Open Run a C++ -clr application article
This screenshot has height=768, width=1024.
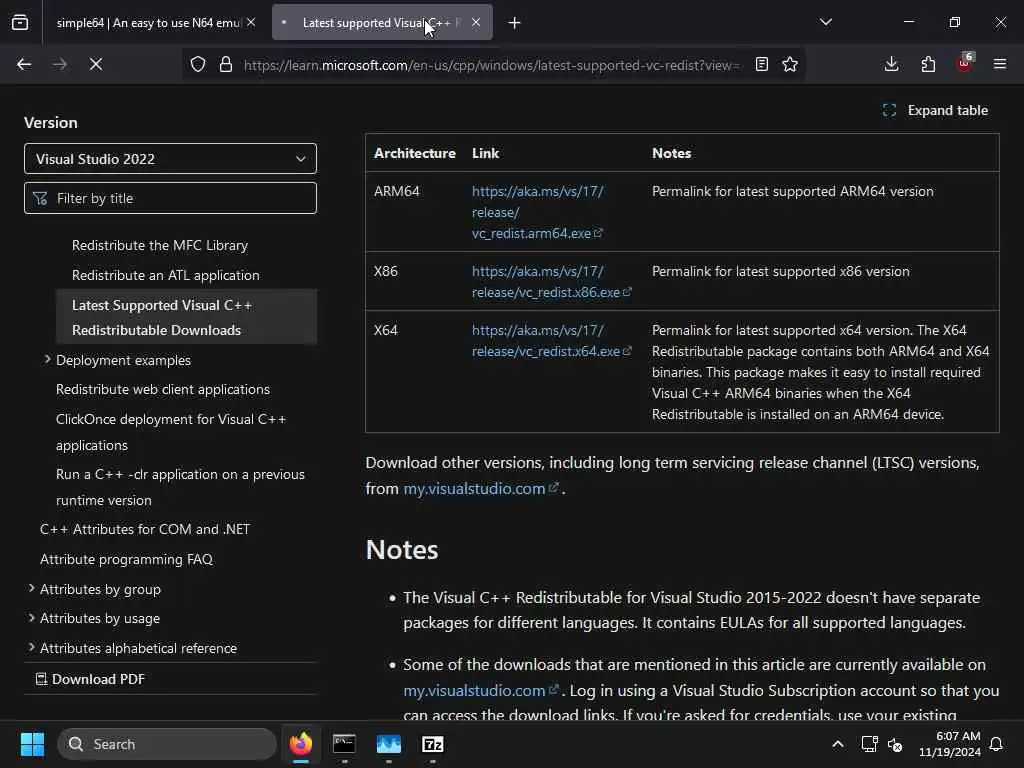pyautogui.click(x=180, y=487)
